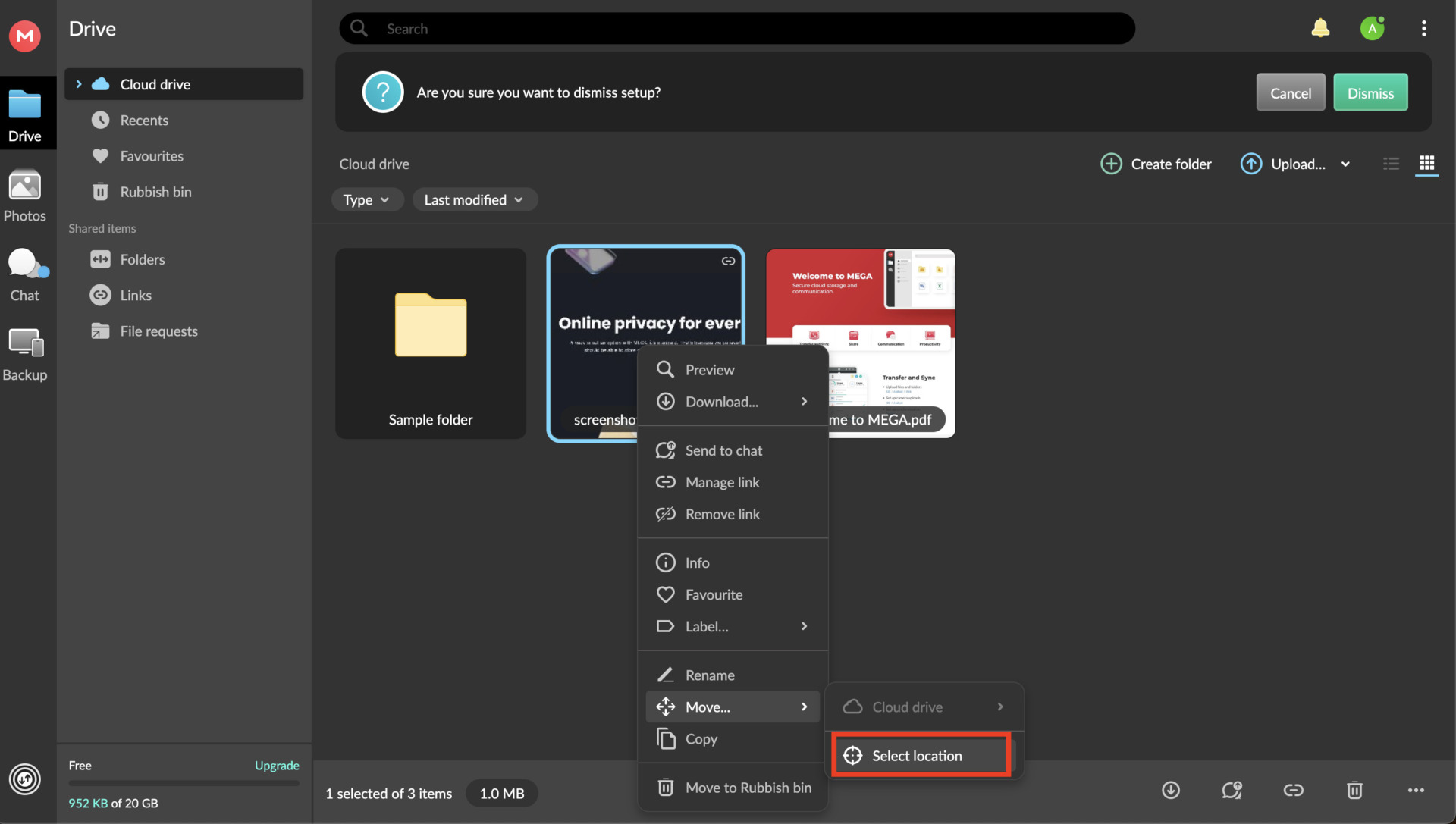Click the get link icon in bottom bar
This screenshot has height=824, width=1456.
tap(1293, 790)
